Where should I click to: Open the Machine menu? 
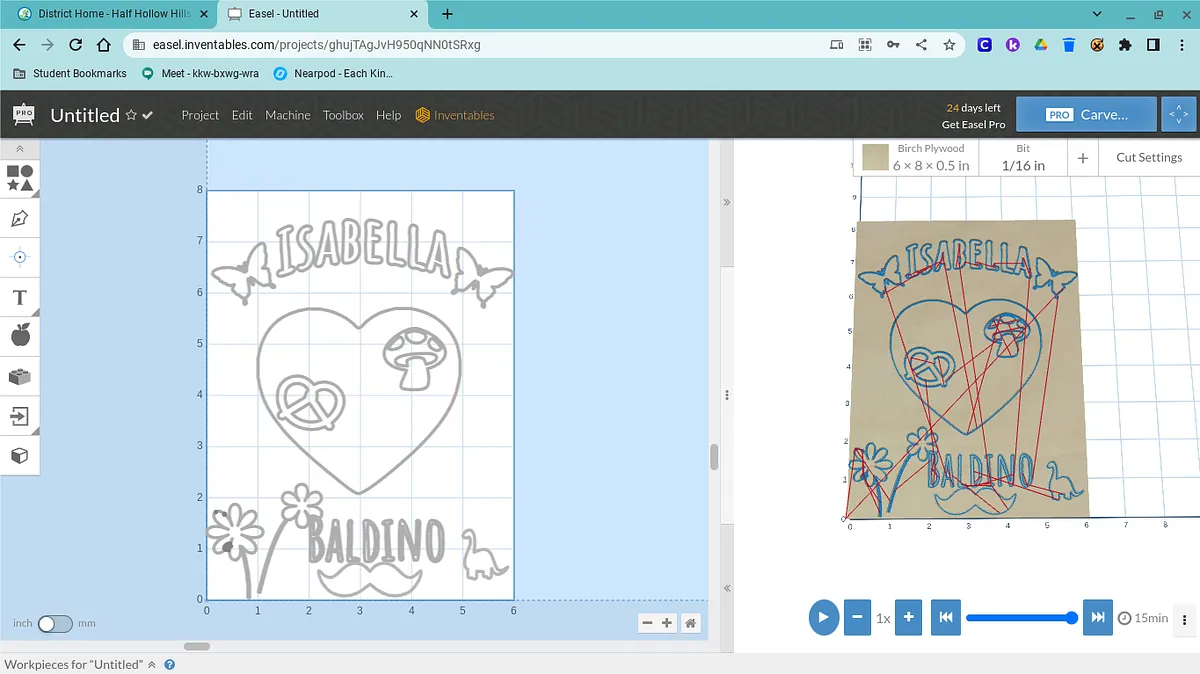(288, 115)
